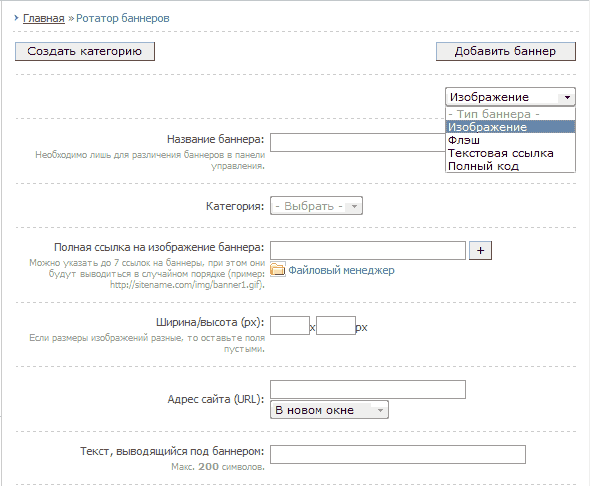This screenshot has height=486, width=590.
Task: Focus the Адрес сайта URL field
Action: pos(368,390)
